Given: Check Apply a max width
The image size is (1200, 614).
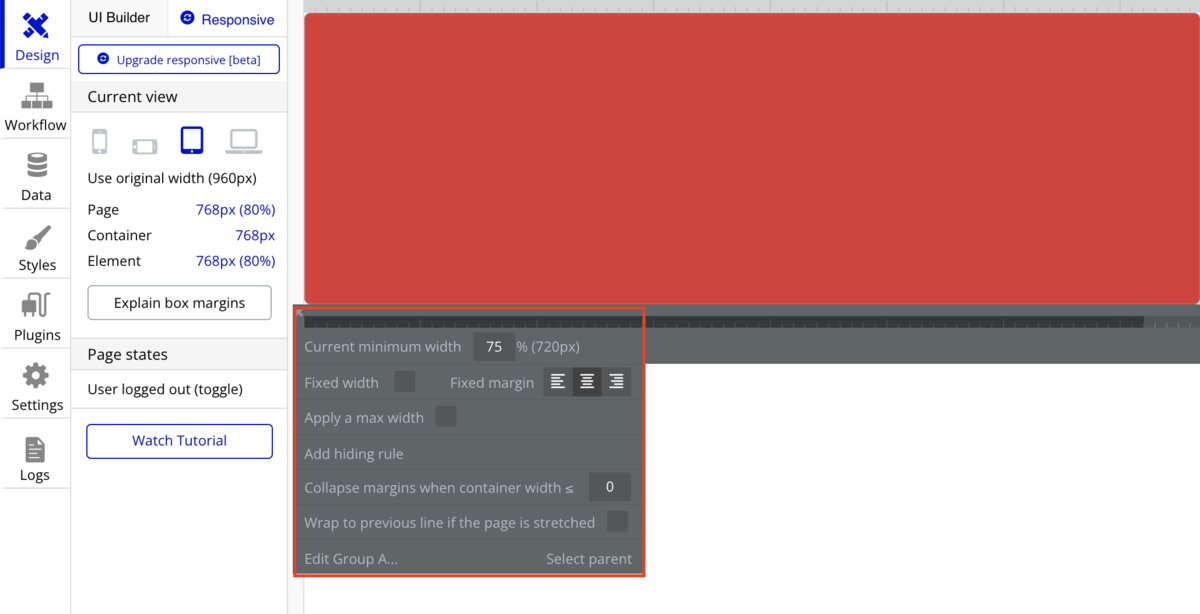Looking at the screenshot, I should pyautogui.click(x=446, y=417).
